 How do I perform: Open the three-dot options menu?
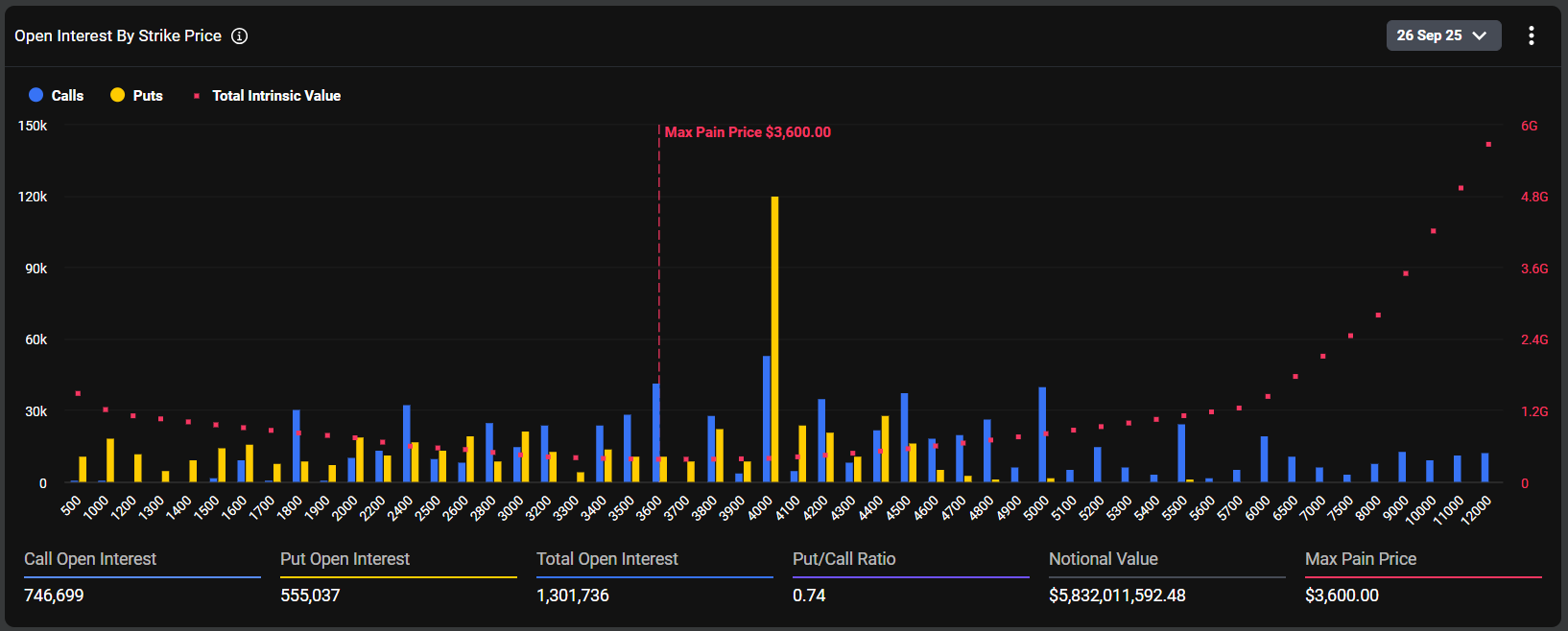[1531, 35]
